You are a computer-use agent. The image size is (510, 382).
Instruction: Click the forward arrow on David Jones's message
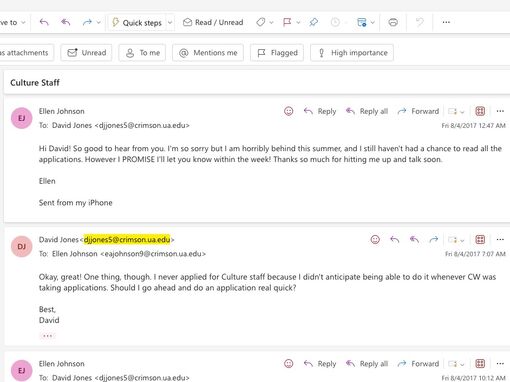click(x=434, y=239)
